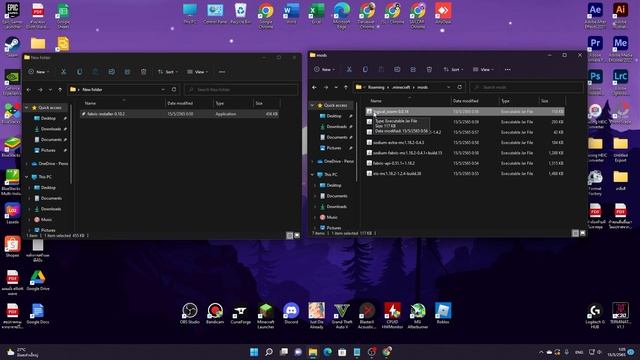Click Share in the mods window toolbar
640x360 pixels.
[x=413, y=69]
